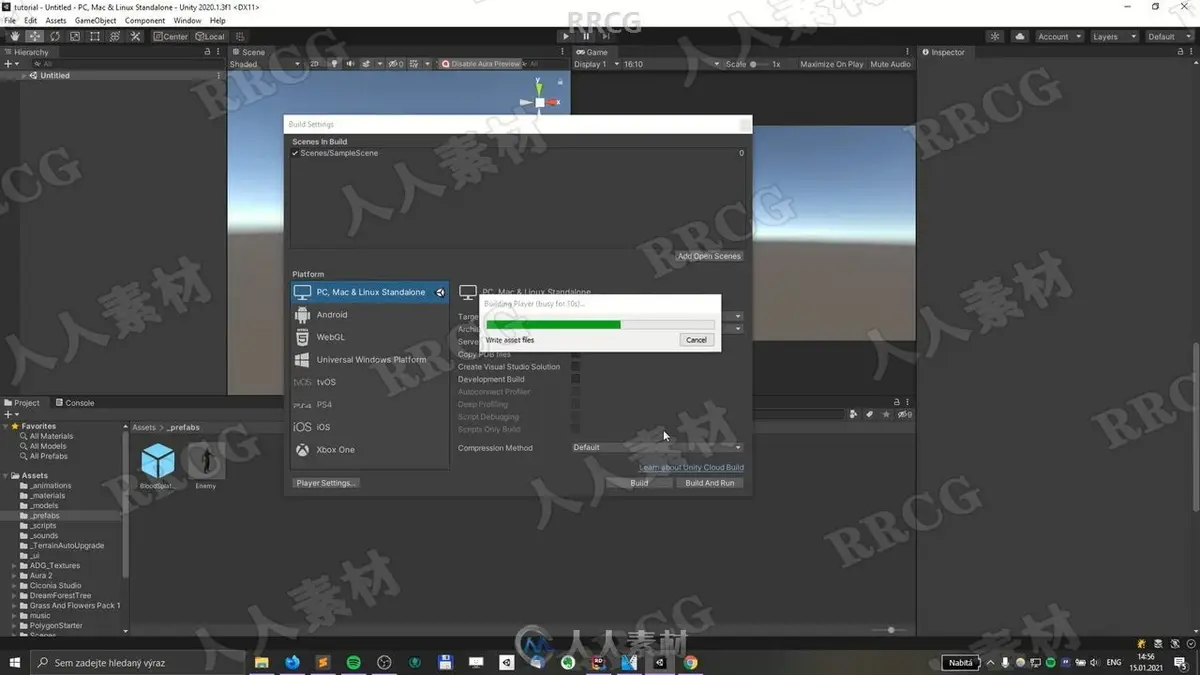Select PS4 platform in list
Image resolution: width=1200 pixels, height=675 pixels.
(370, 405)
